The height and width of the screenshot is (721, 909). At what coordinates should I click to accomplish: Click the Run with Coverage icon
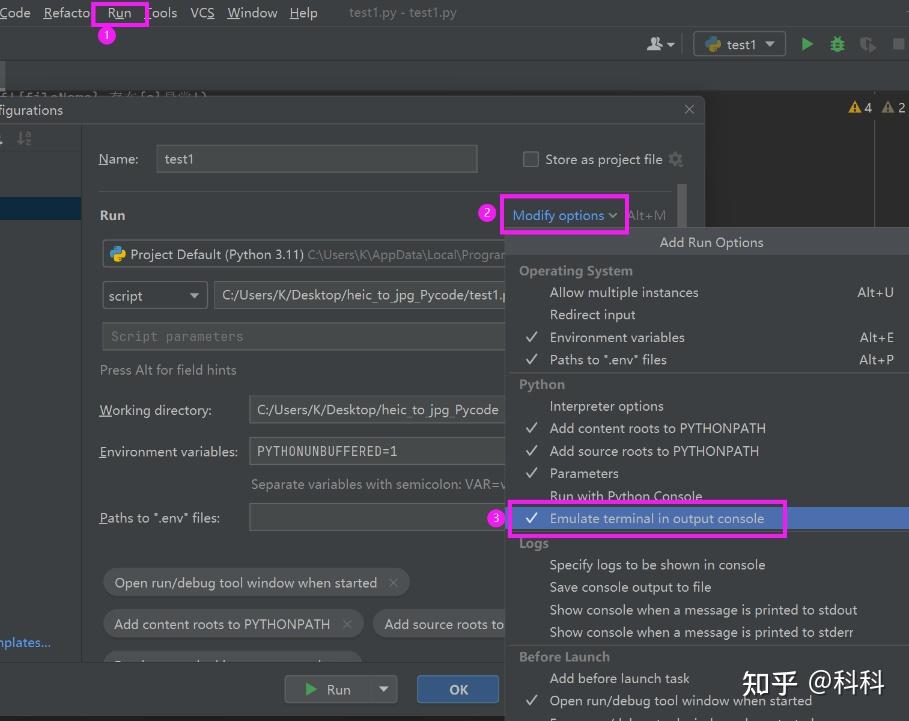tap(867, 44)
